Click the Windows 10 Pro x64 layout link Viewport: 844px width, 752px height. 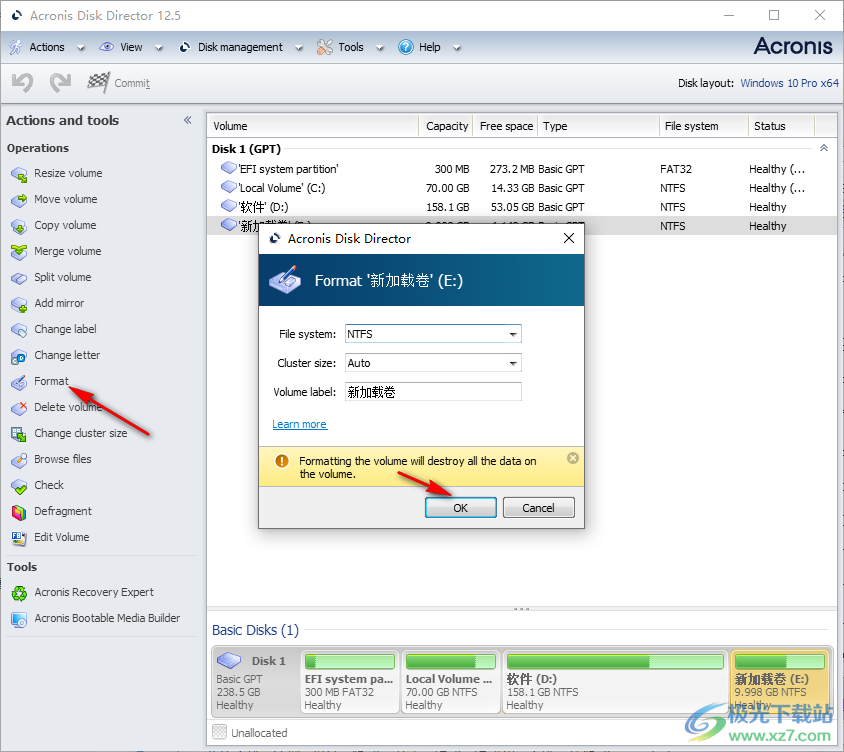[789, 83]
